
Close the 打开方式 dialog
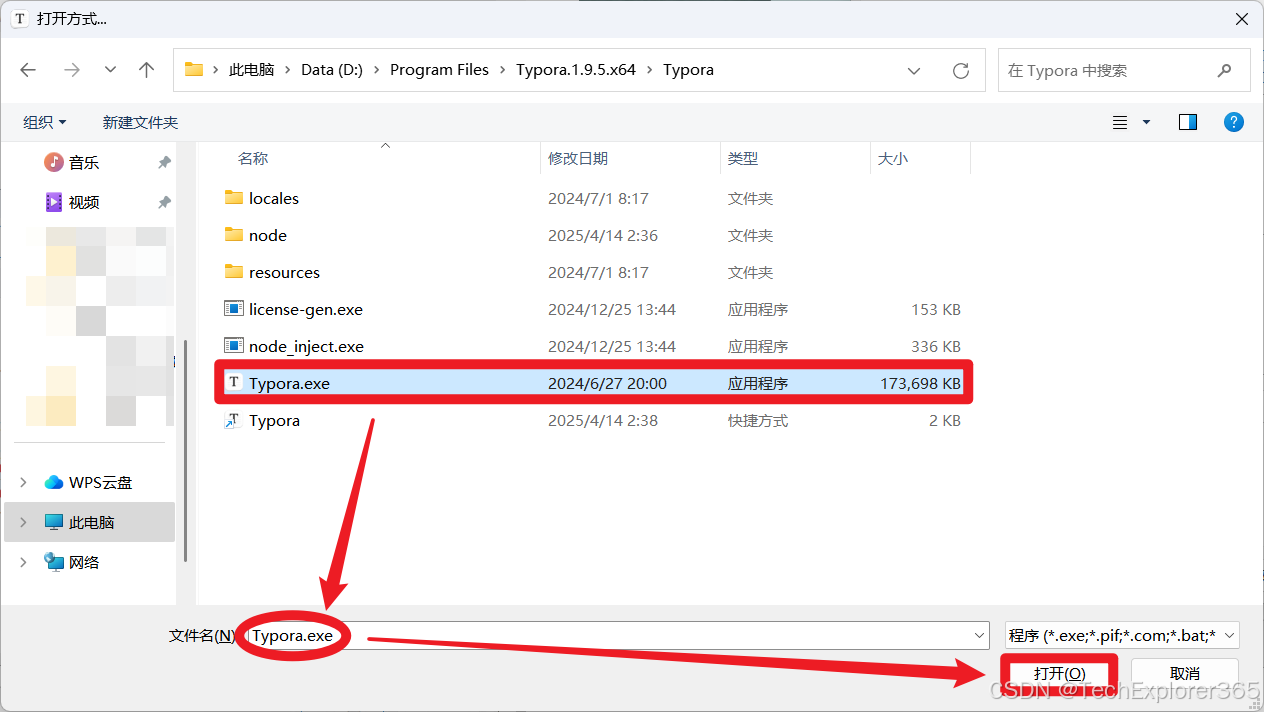coord(1241,19)
